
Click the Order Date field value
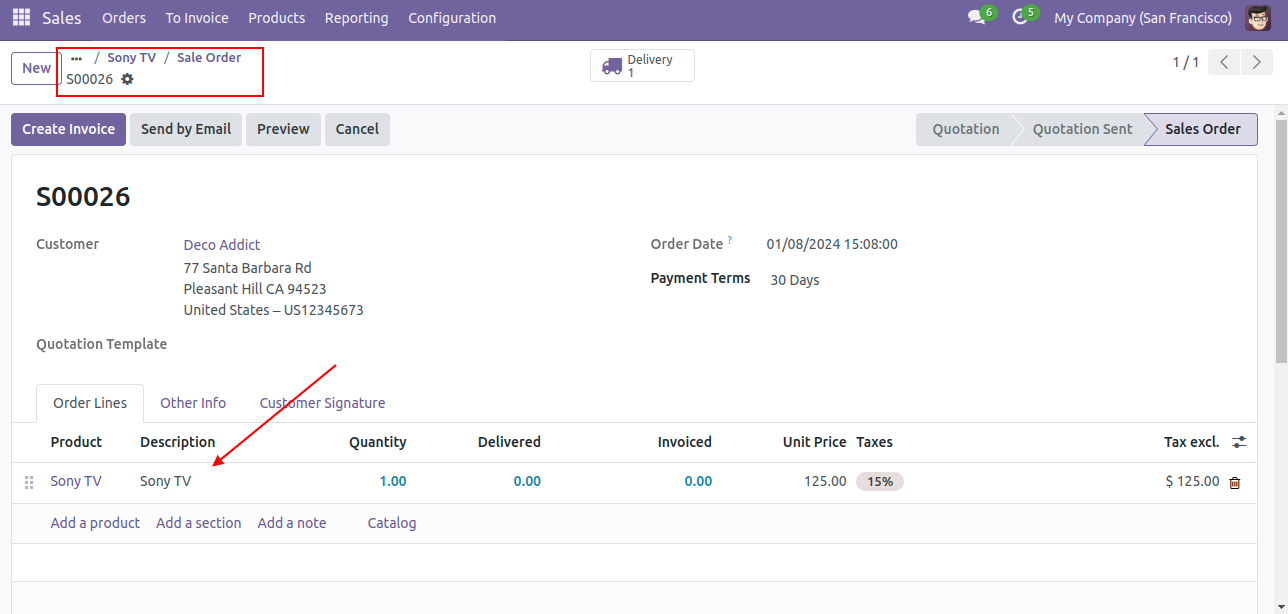832,245
